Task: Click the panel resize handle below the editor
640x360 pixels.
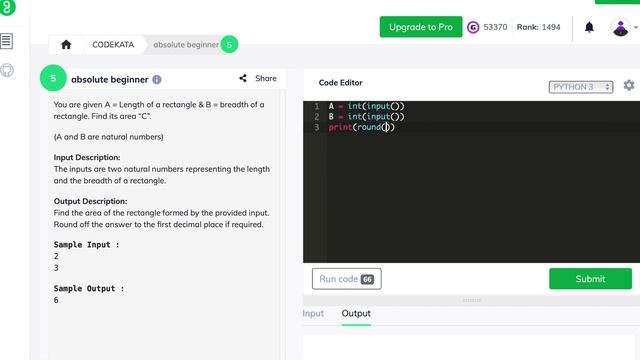Action: pos(471,300)
